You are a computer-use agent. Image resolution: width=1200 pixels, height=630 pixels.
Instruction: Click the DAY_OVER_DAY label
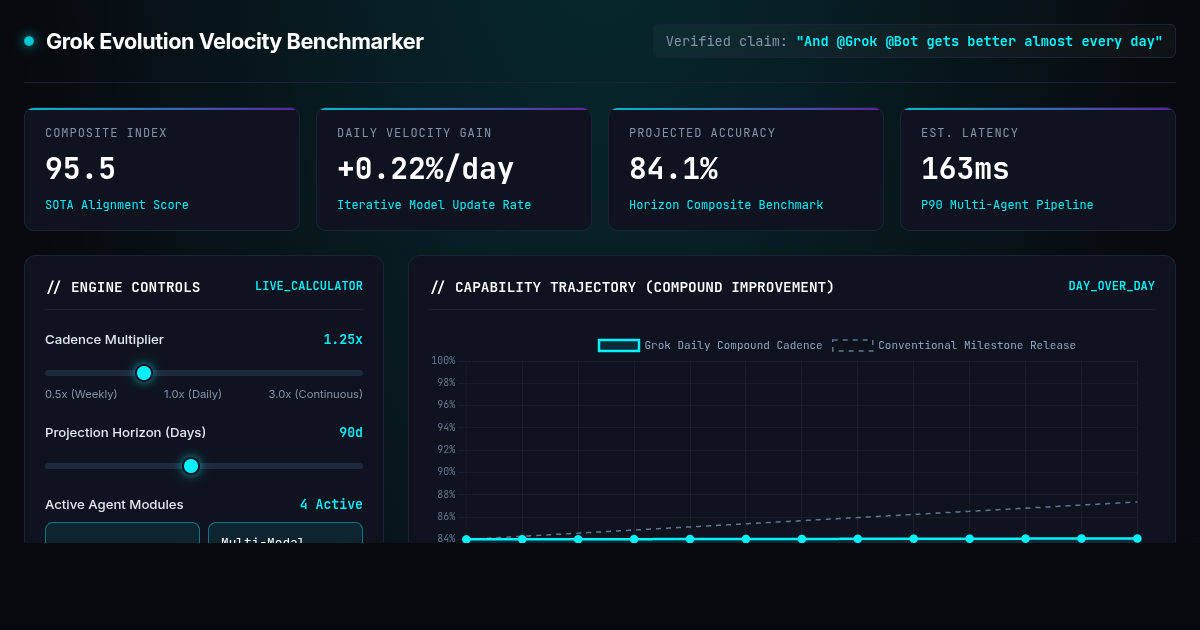tap(1111, 286)
